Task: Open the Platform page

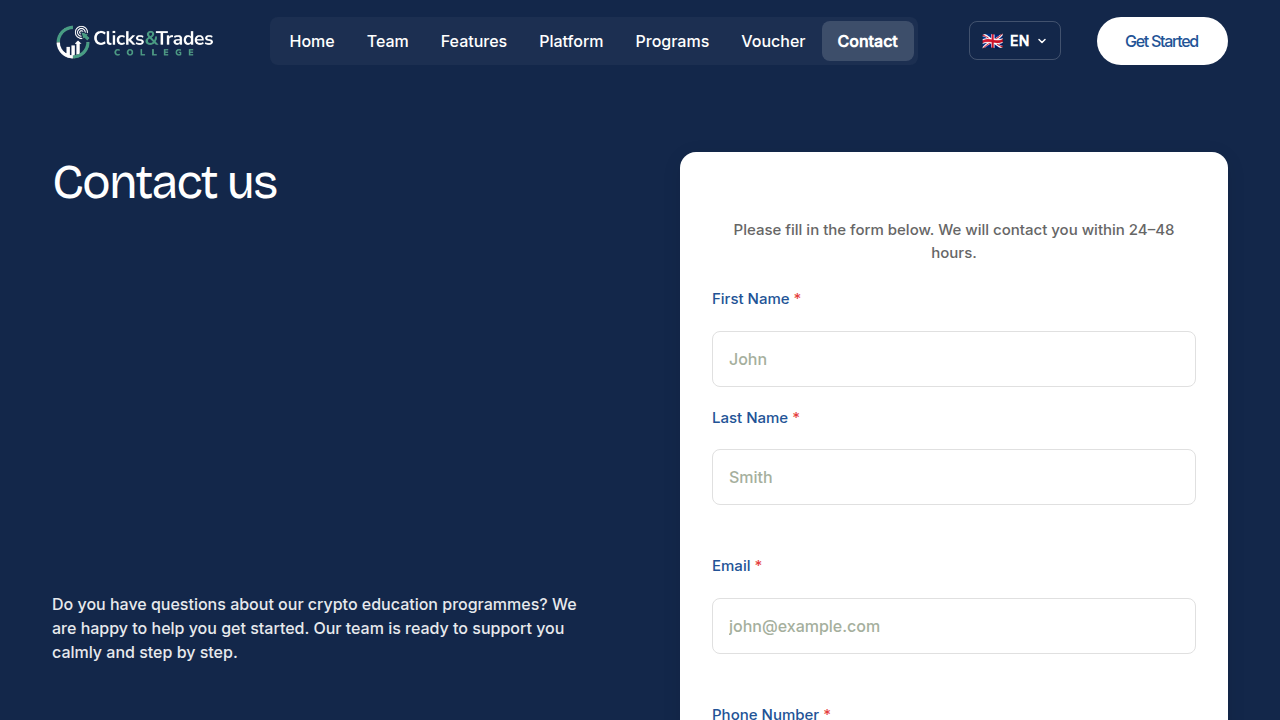Action: 571,41
